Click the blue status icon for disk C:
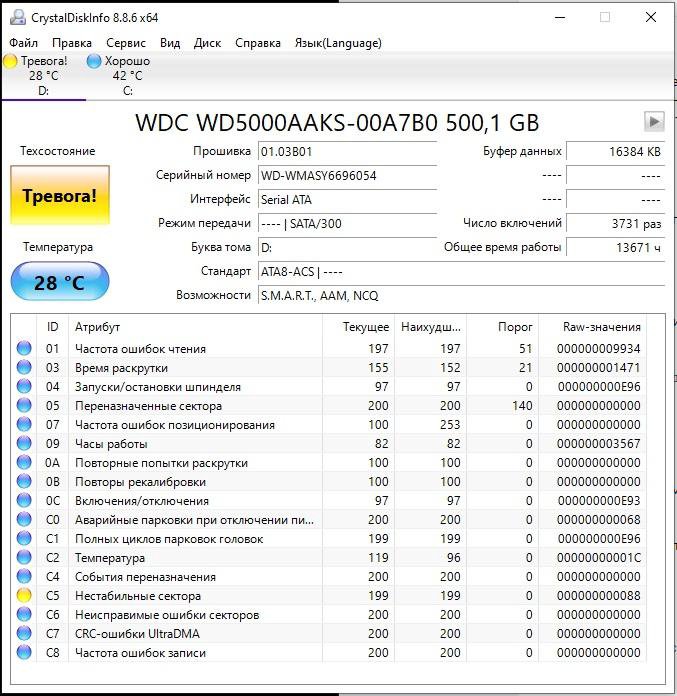Screen dimensions: 677x696 94,61
